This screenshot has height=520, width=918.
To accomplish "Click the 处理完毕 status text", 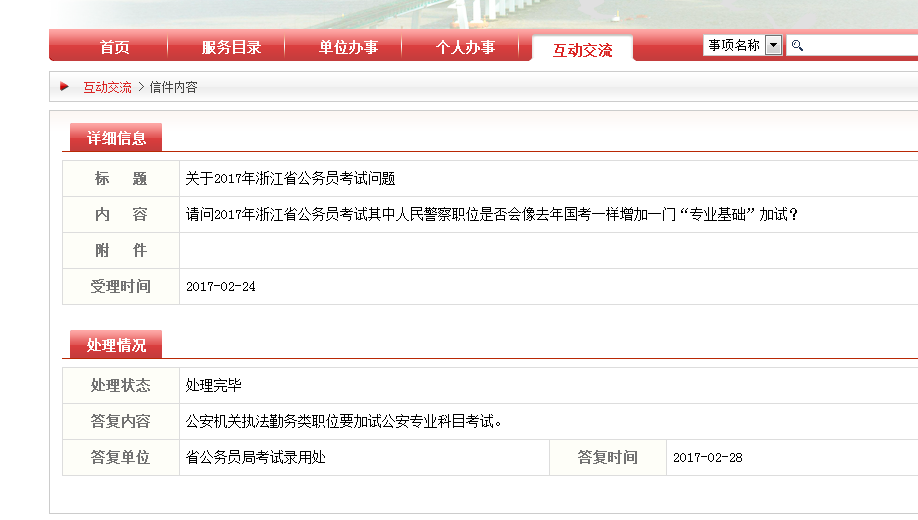I will pyautogui.click(x=213, y=386).
